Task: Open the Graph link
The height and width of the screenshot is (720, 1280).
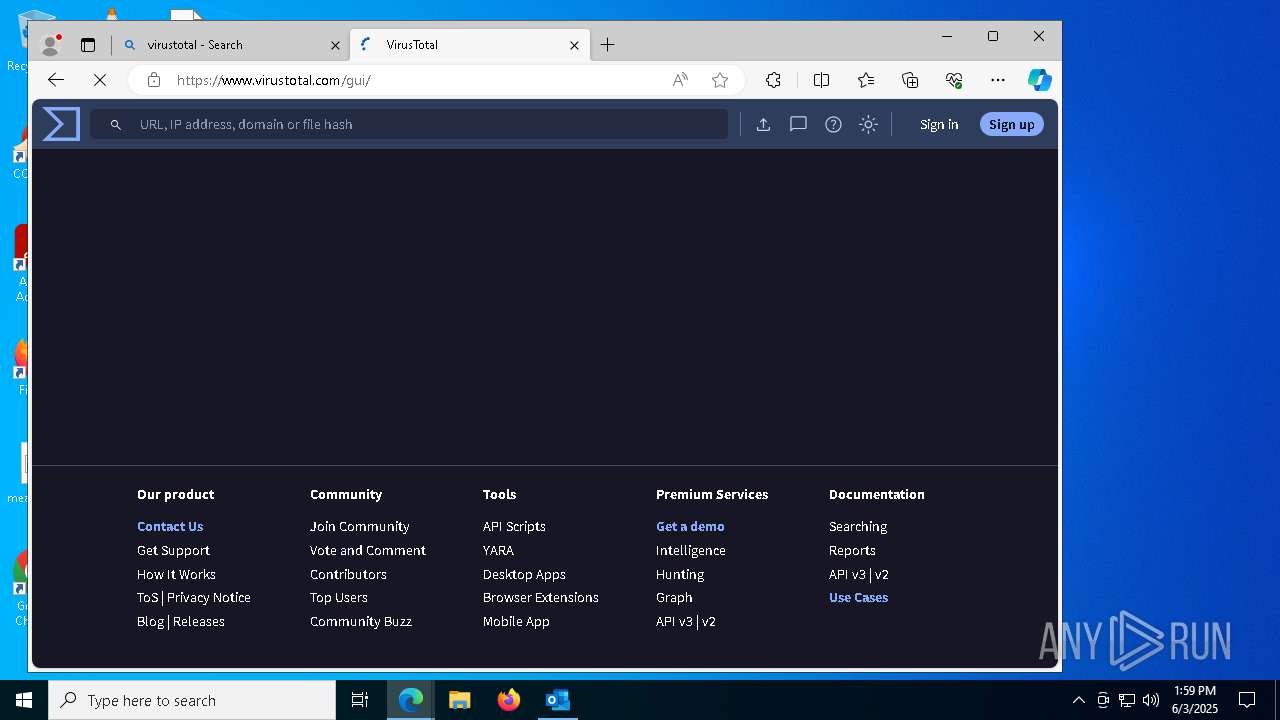Action: click(x=674, y=597)
